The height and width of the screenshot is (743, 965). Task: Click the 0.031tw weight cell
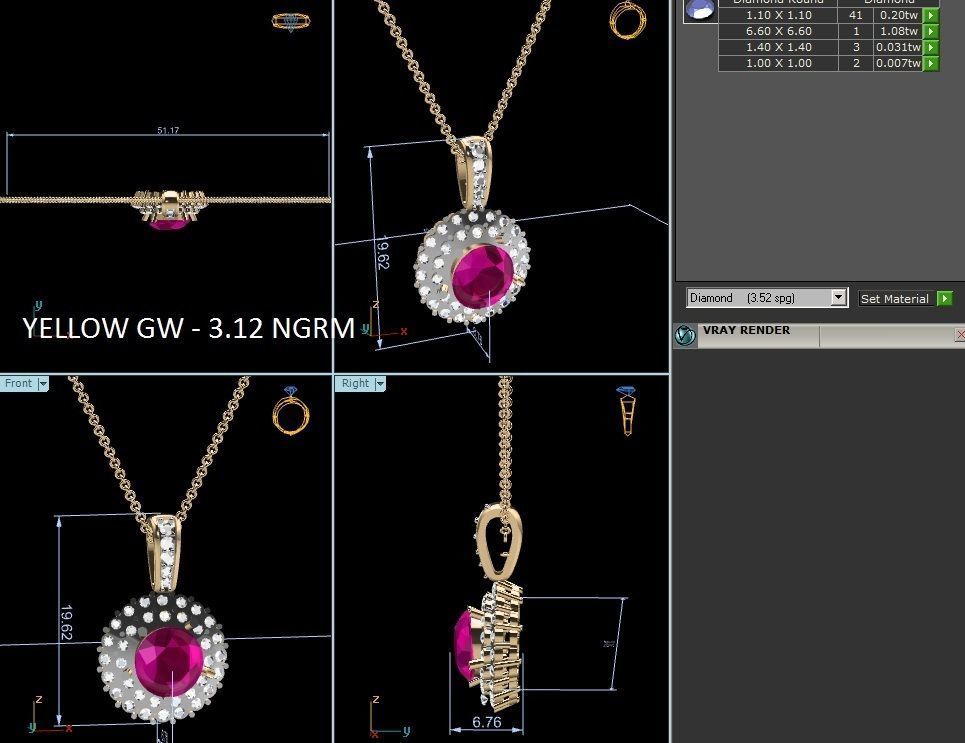(898, 47)
